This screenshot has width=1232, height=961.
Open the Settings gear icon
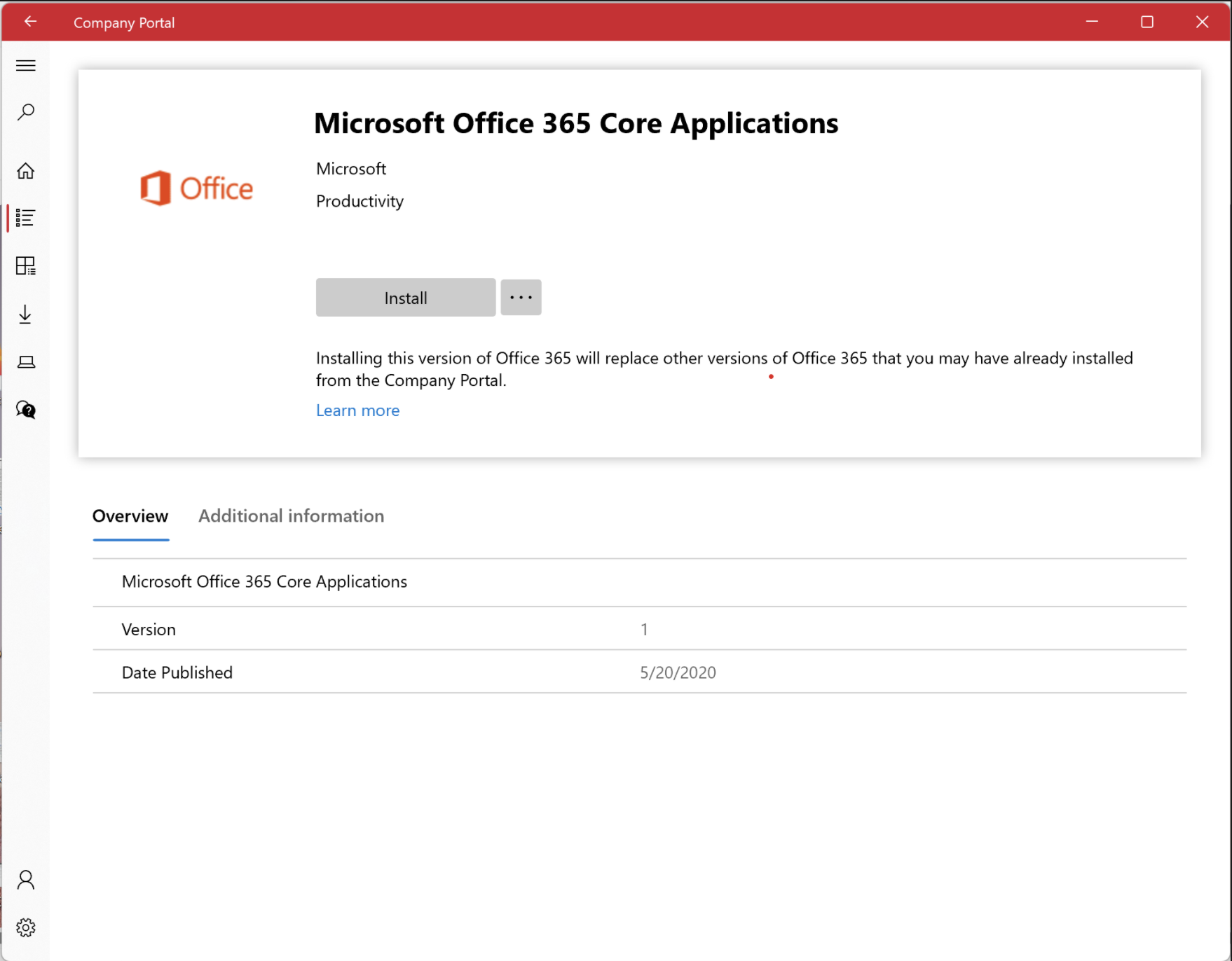click(26, 927)
